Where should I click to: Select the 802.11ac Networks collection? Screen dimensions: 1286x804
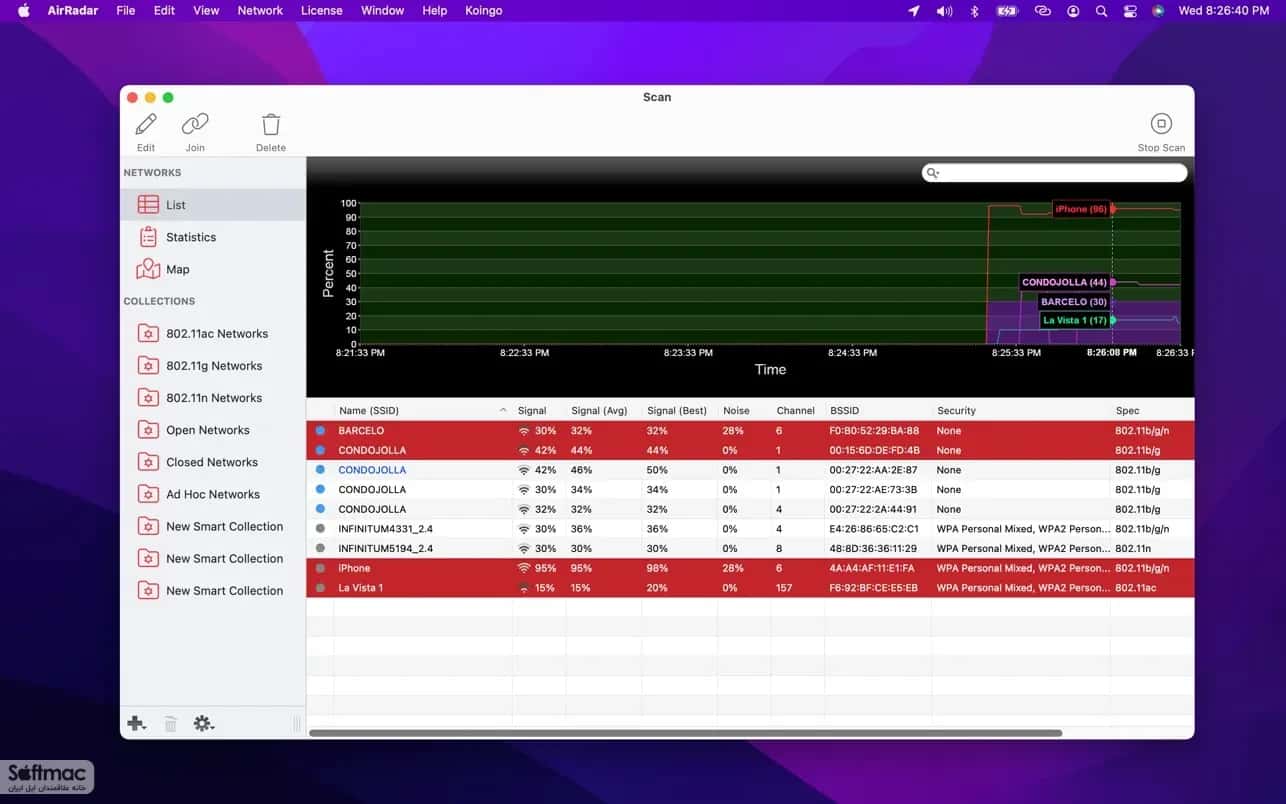click(x=212, y=334)
